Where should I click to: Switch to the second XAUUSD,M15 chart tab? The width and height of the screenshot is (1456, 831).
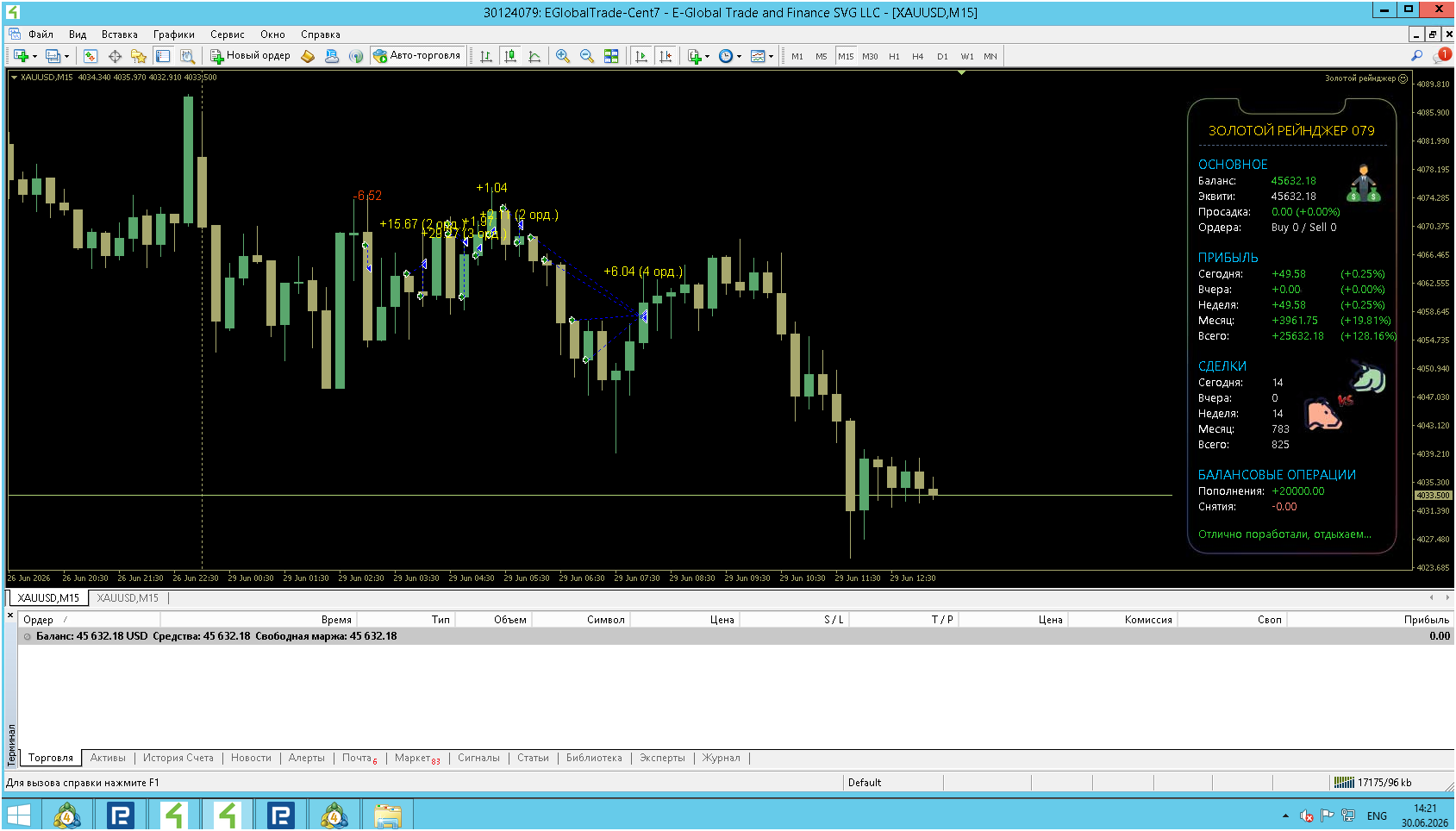[x=128, y=598]
